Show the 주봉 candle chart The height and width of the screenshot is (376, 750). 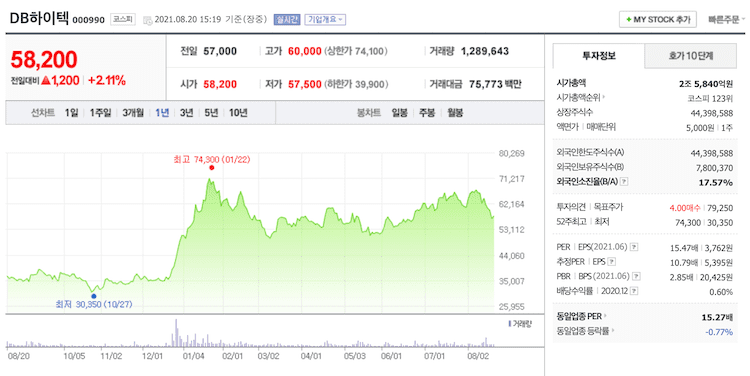pos(427,113)
